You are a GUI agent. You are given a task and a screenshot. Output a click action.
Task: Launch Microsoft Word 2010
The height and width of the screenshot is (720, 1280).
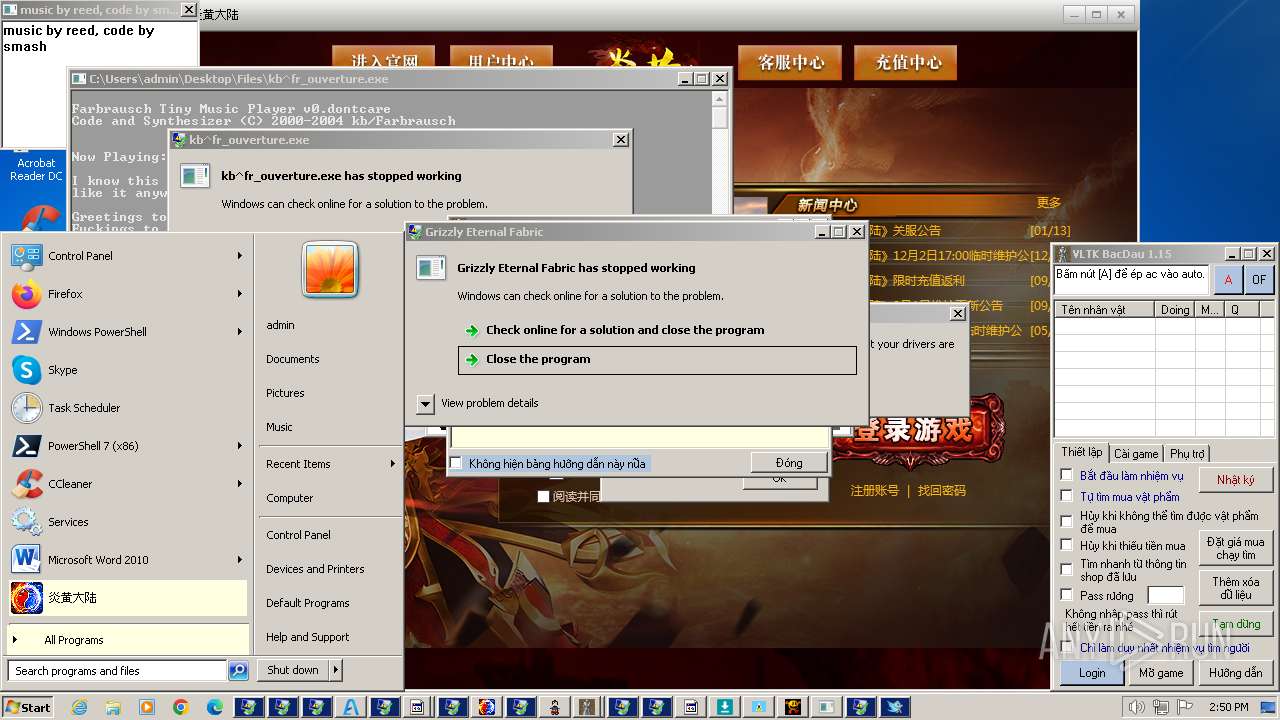pos(127,560)
